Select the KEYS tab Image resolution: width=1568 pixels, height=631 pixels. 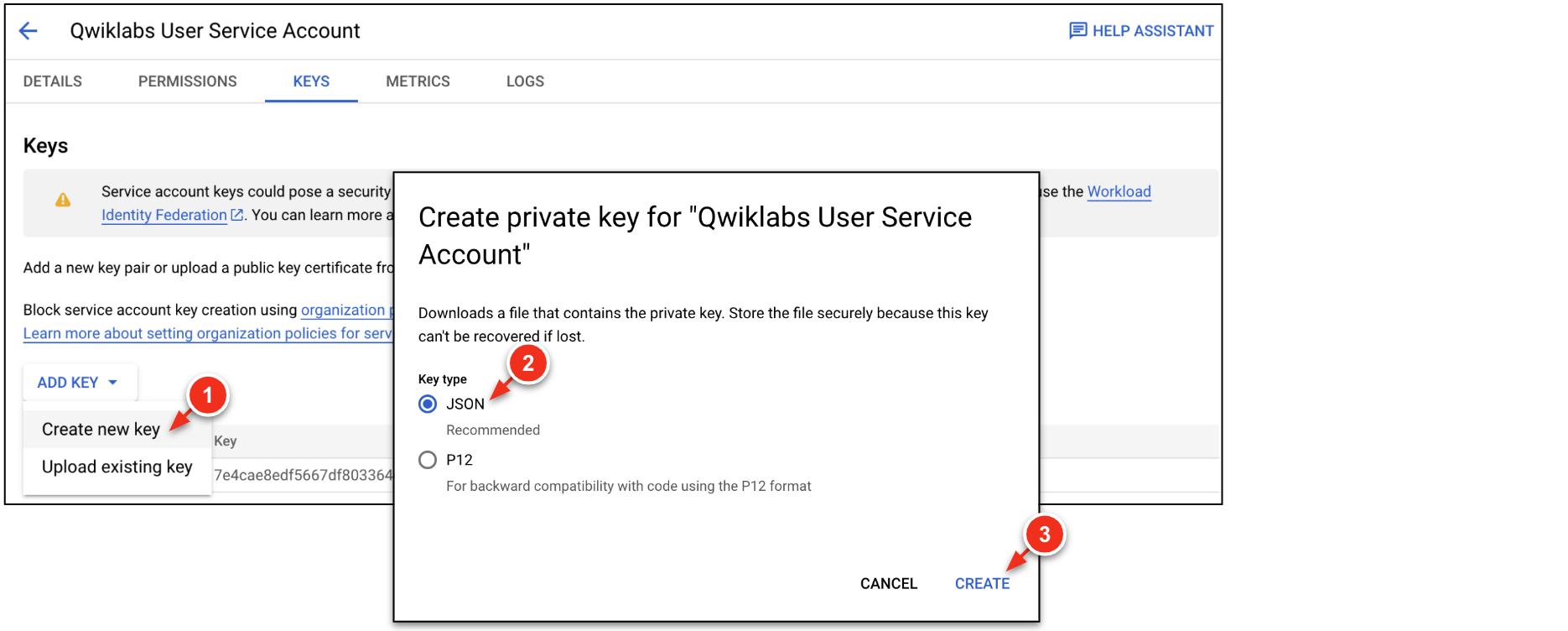(311, 81)
